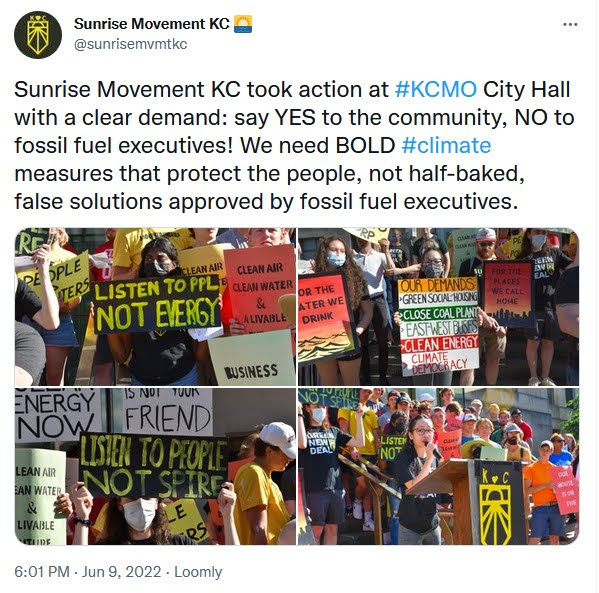This screenshot has width=599, height=593.
Task: Open the Sunrise Movement KC display name
Action: tap(152, 24)
